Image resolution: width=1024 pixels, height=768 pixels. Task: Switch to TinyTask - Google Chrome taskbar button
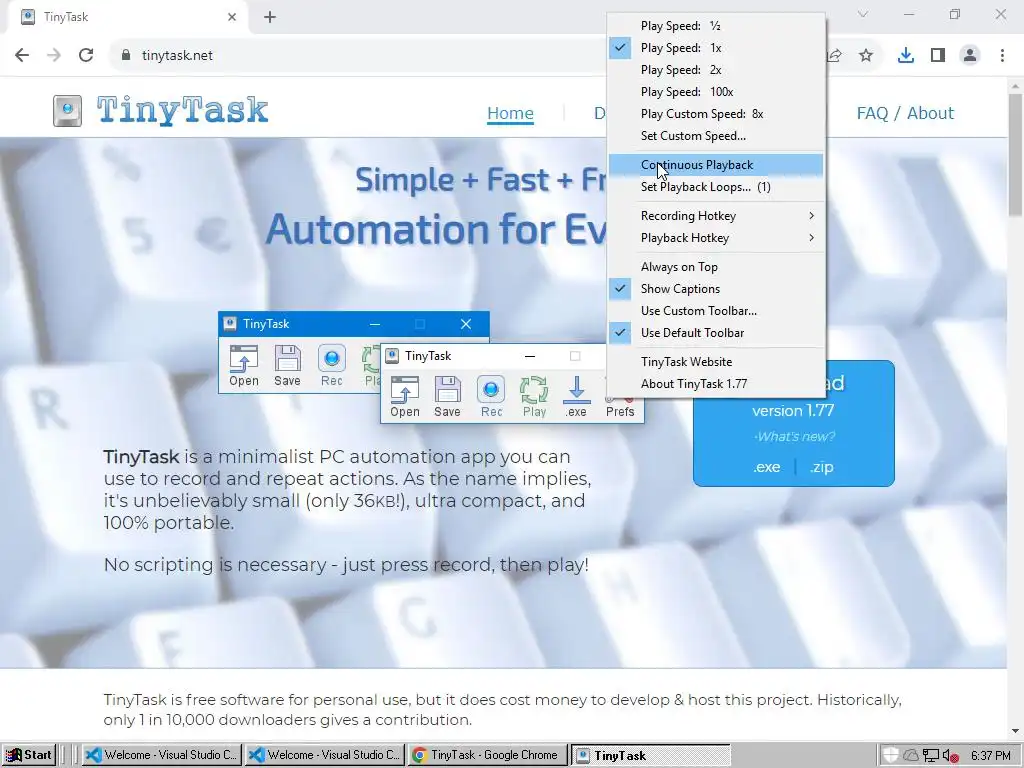coord(487,756)
